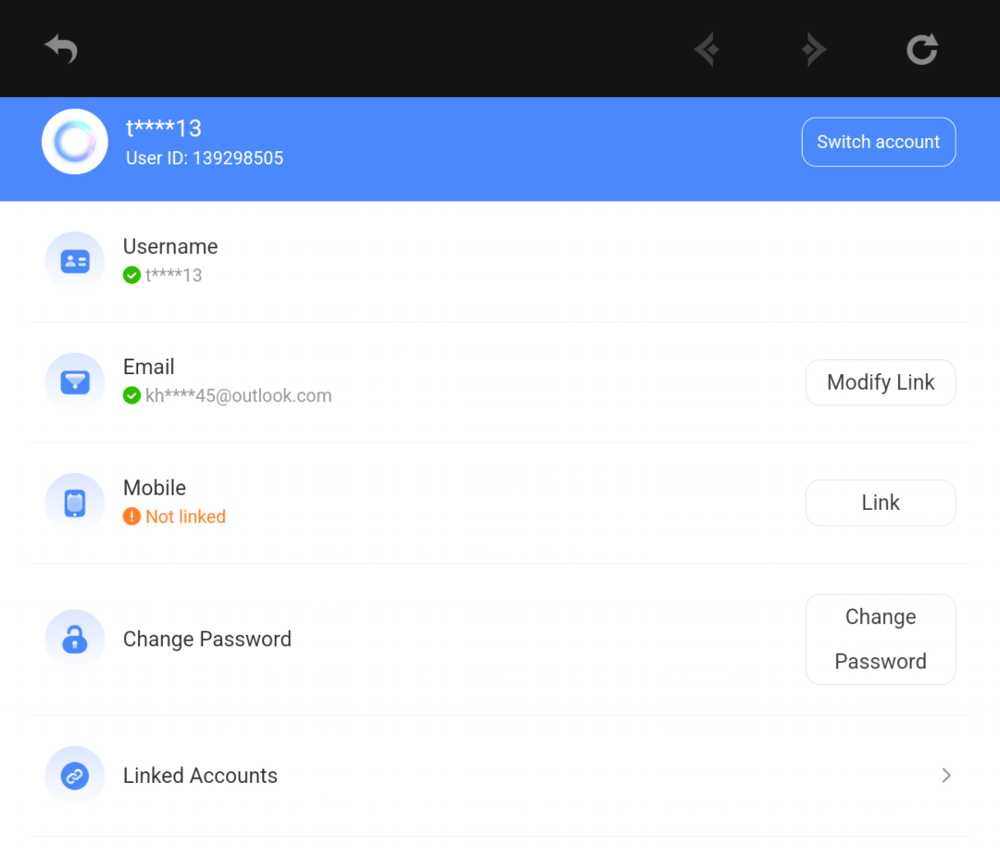Viewport: 1000px width, 859px height.
Task: Open the Linked Accounts row
Action: [x=200, y=776]
